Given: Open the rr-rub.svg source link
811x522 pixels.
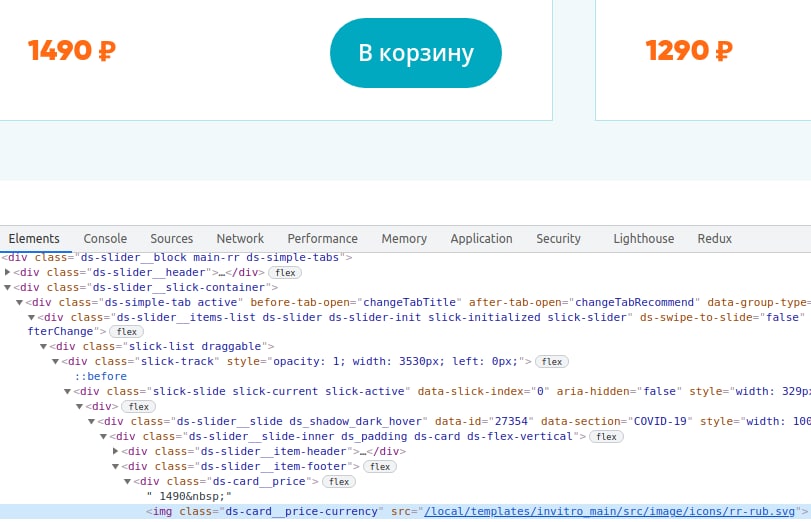Looking at the screenshot, I should [609, 511].
